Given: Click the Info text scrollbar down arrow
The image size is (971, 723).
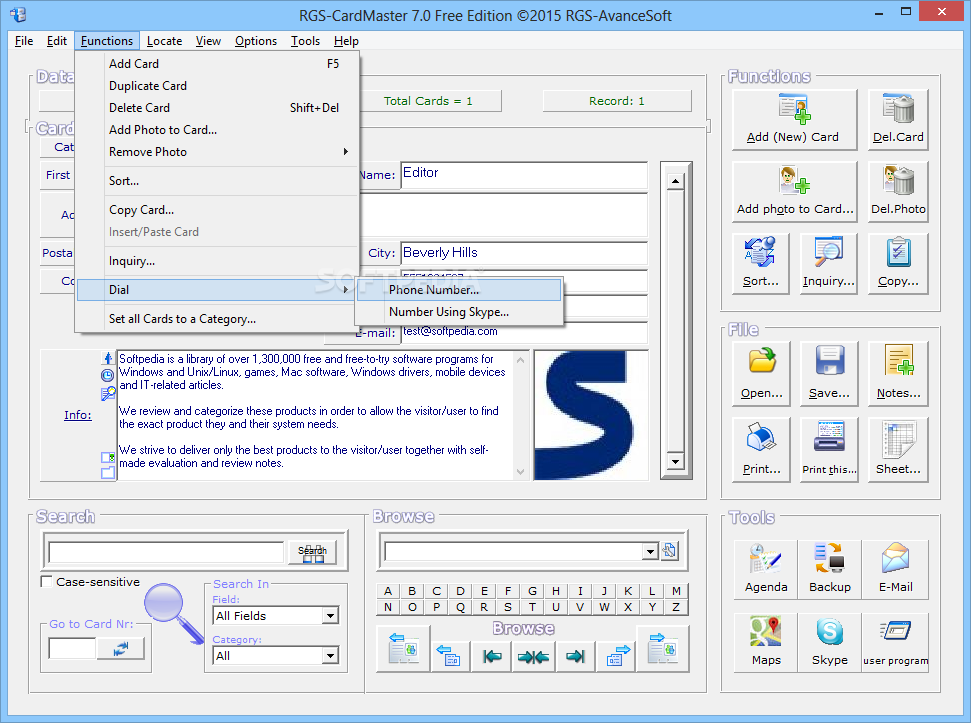Looking at the screenshot, I should 521,472.
